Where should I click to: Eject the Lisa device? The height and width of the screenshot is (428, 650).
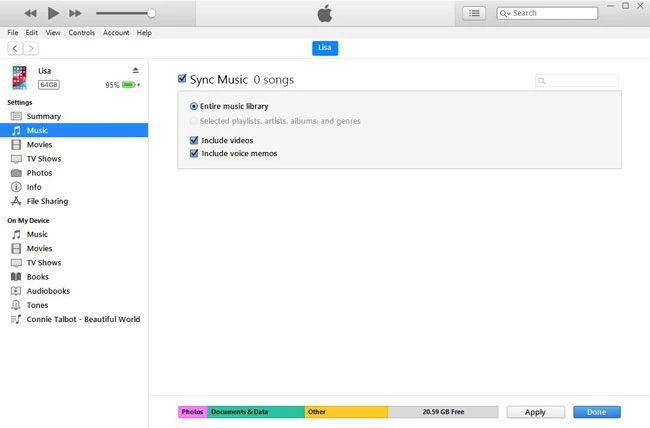click(136, 70)
